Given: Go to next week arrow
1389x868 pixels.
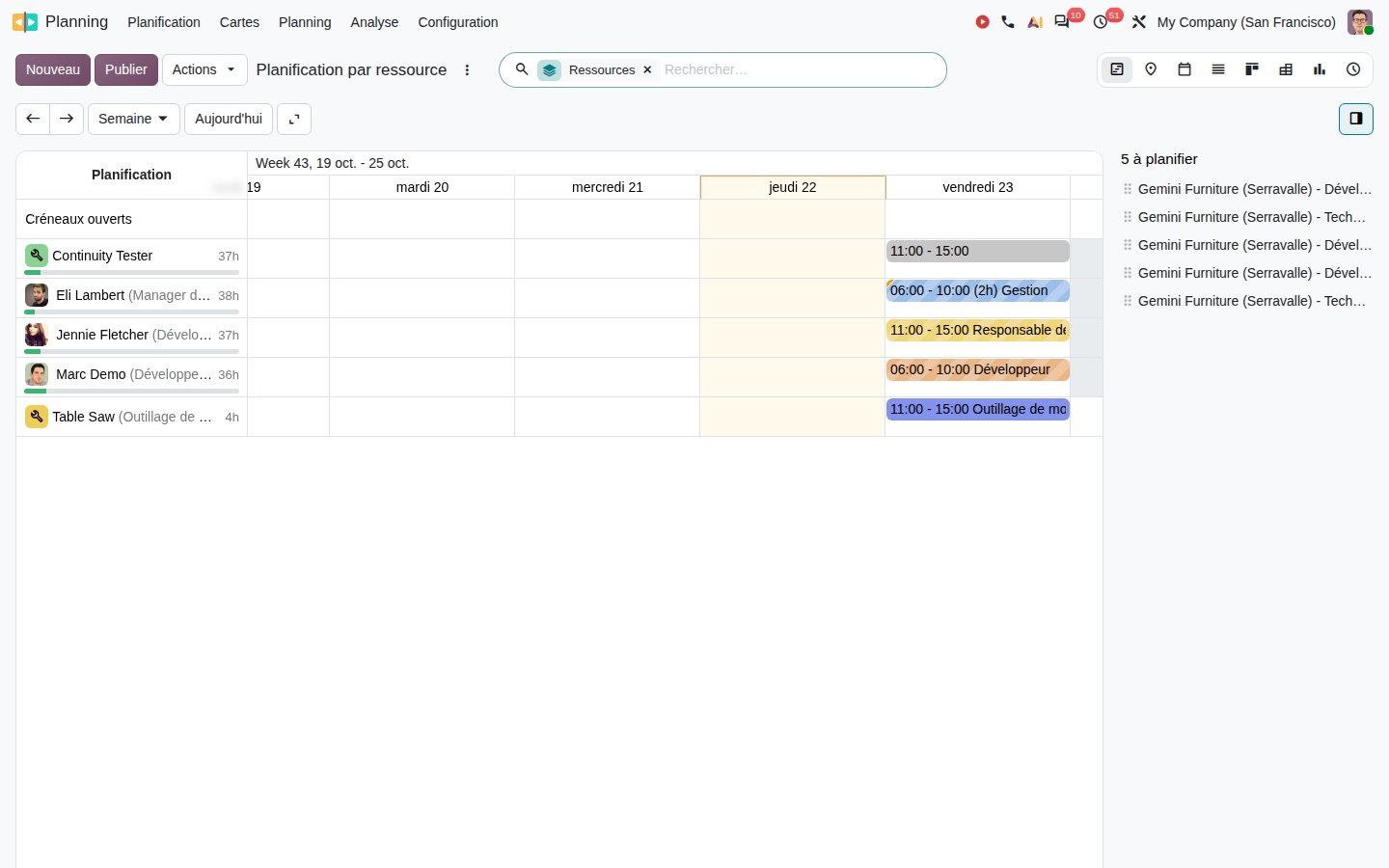Looking at the screenshot, I should click(67, 119).
